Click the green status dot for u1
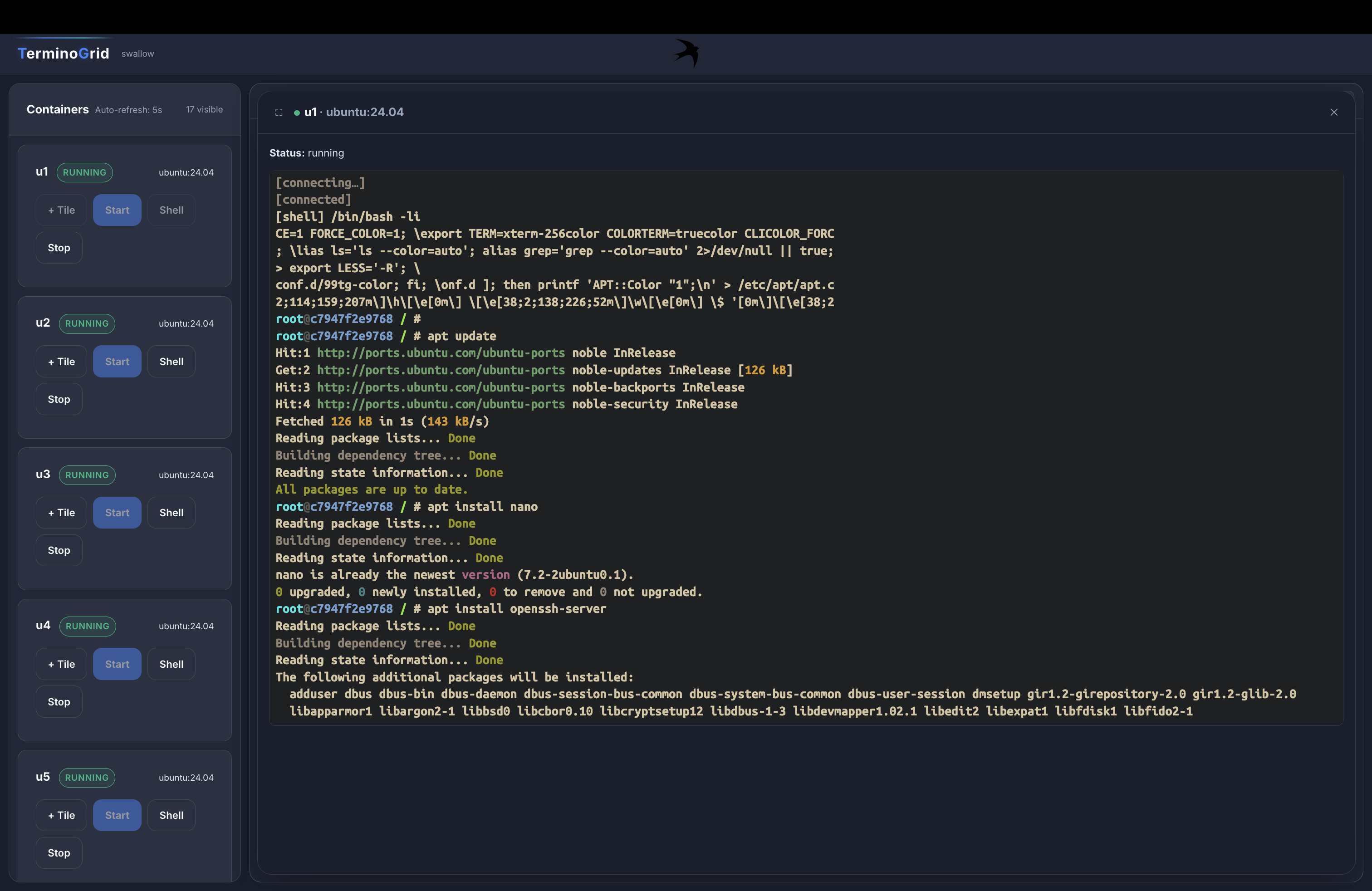 (x=296, y=113)
